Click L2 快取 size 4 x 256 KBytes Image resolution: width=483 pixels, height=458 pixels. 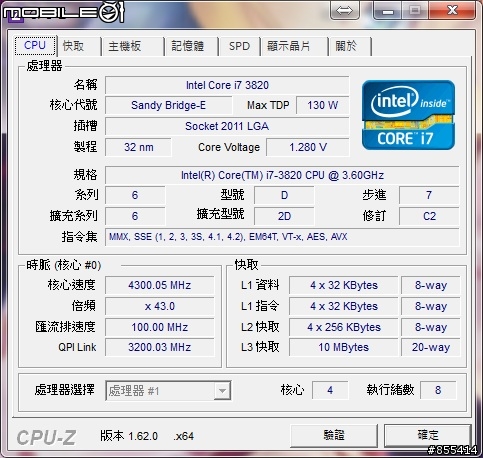tap(344, 327)
